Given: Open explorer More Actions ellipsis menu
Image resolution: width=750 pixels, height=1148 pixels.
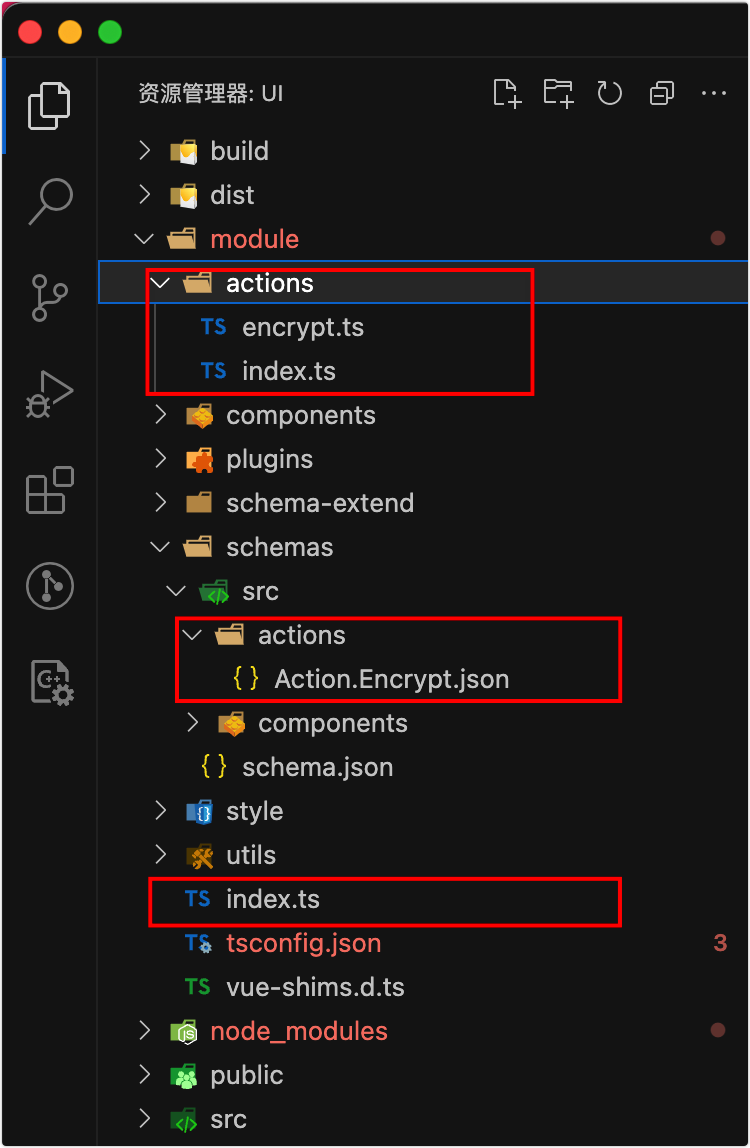Looking at the screenshot, I should tap(713, 93).
